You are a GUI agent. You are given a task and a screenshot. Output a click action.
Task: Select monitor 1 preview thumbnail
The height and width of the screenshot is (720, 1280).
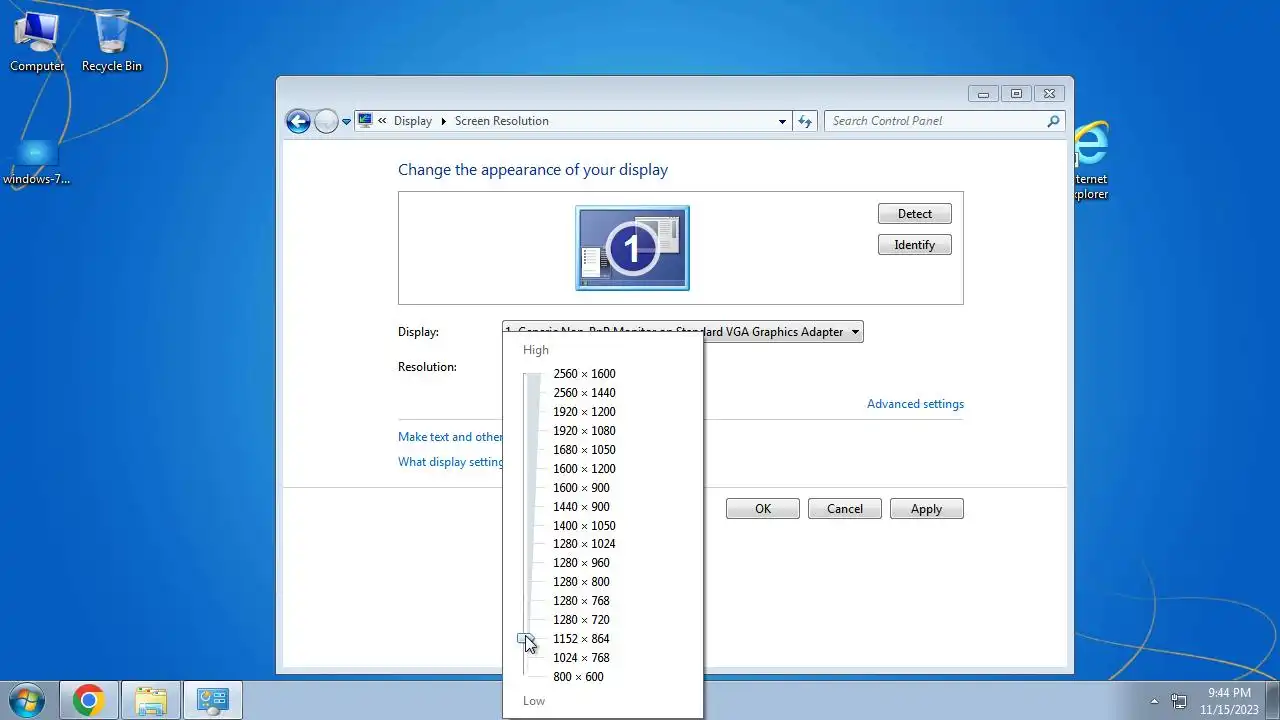coord(632,248)
